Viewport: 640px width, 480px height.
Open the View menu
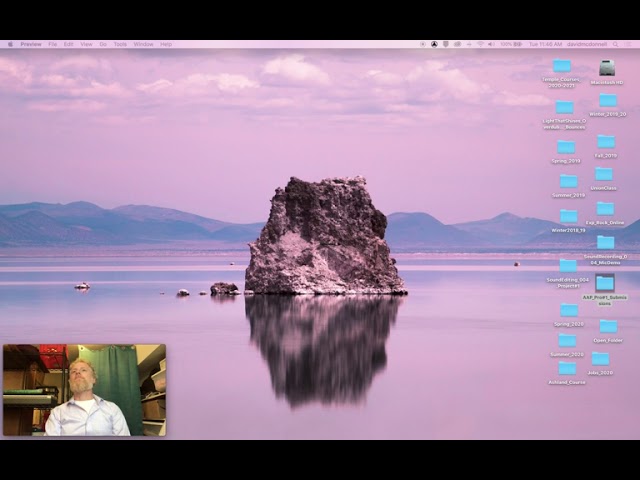click(86, 44)
